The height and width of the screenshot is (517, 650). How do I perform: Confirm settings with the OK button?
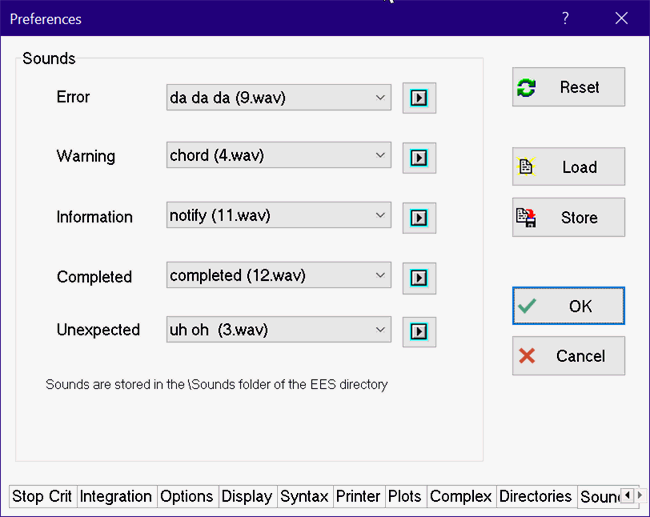point(568,306)
